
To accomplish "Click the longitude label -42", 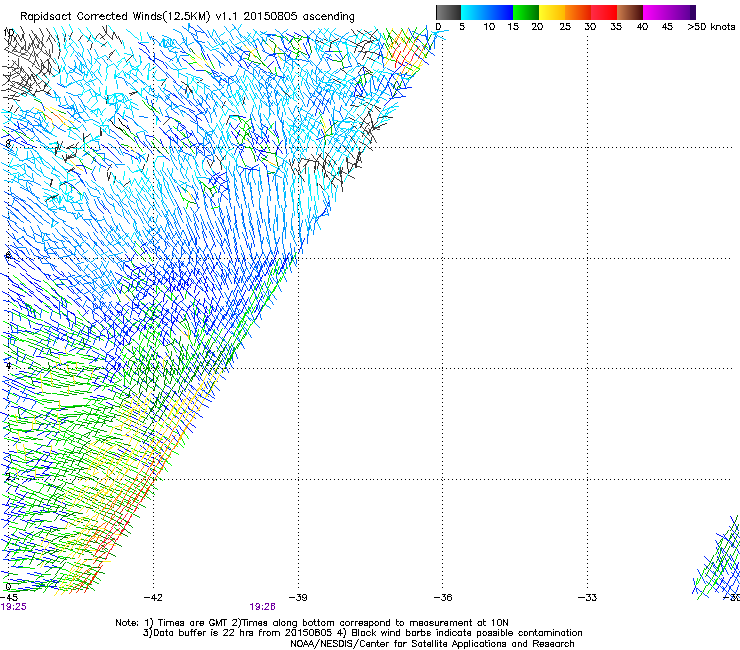I will tap(153, 598).
